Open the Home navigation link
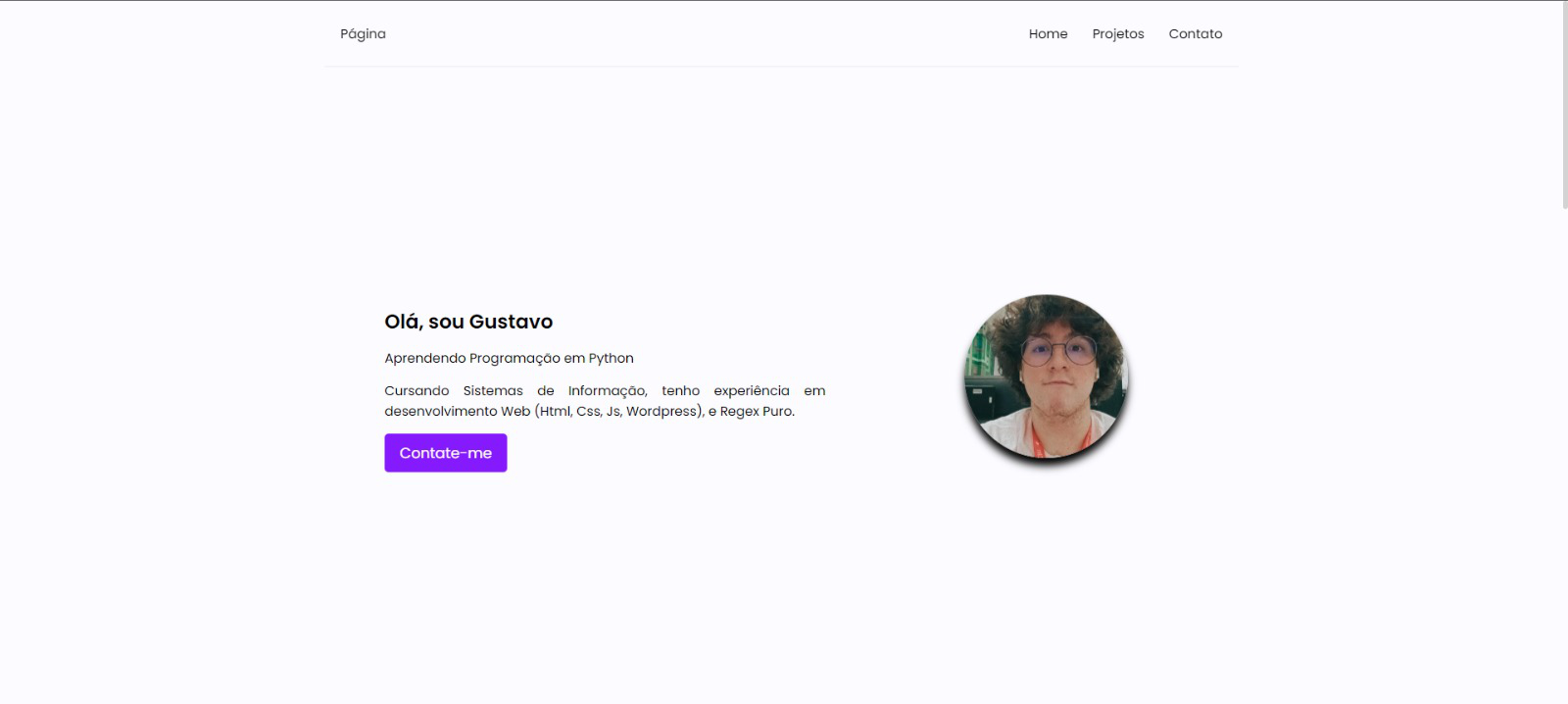 click(1048, 33)
